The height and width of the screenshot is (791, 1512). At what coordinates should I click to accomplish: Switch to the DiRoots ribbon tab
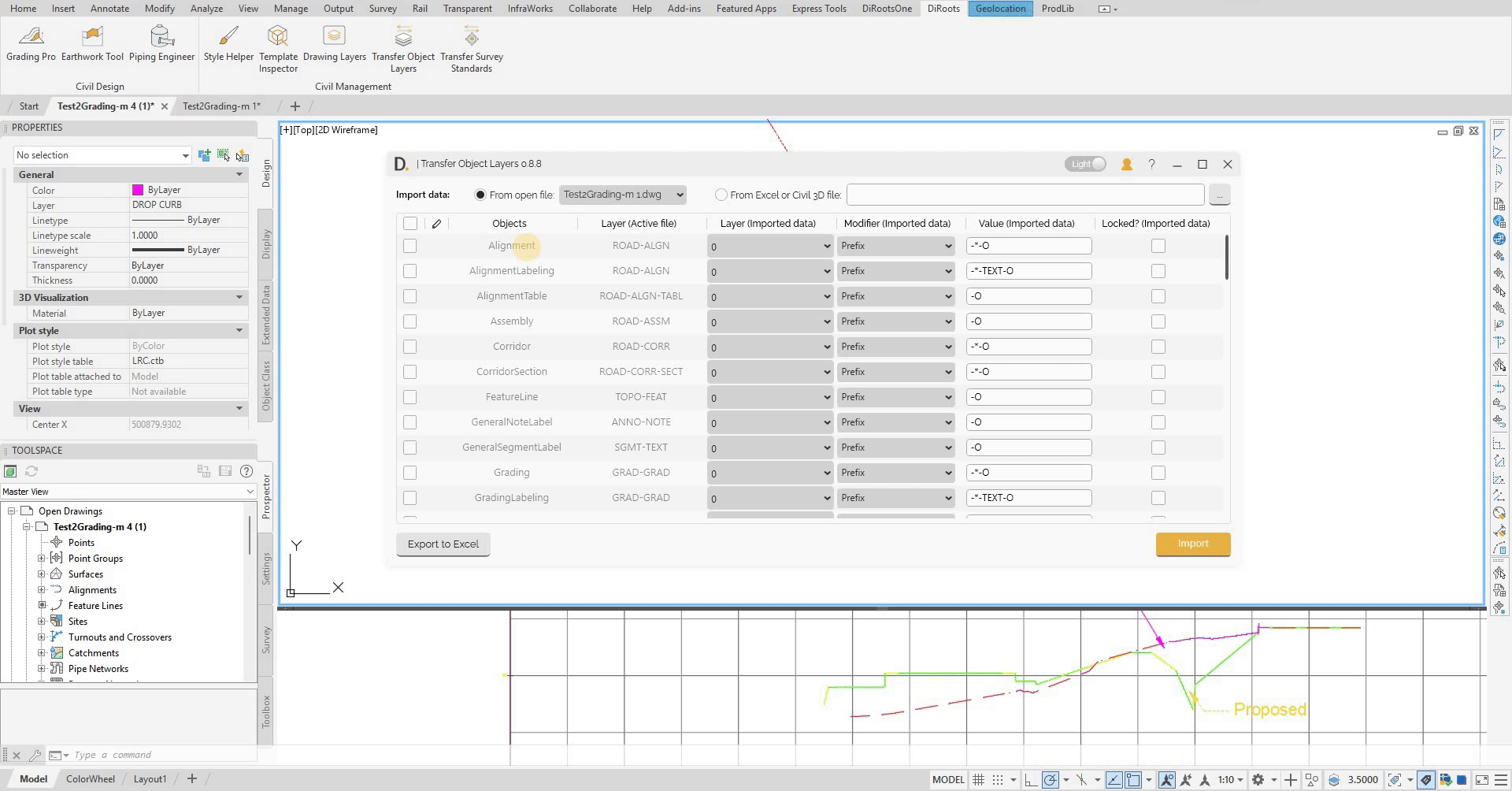click(x=943, y=9)
